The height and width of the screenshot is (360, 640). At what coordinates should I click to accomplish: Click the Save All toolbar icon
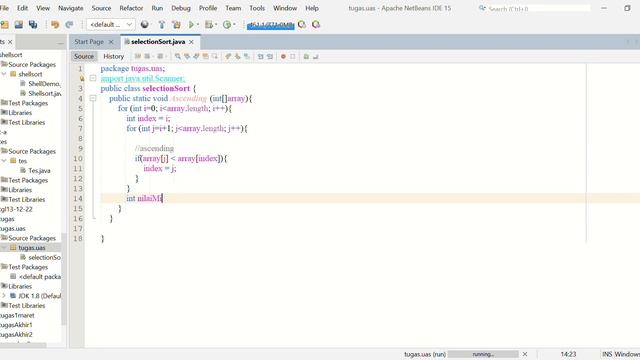(33, 25)
